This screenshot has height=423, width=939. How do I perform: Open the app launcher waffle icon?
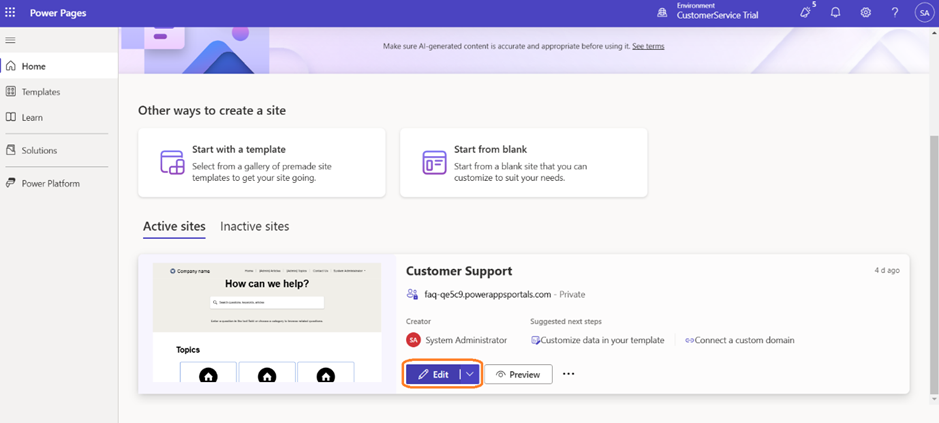[x=11, y=13]
